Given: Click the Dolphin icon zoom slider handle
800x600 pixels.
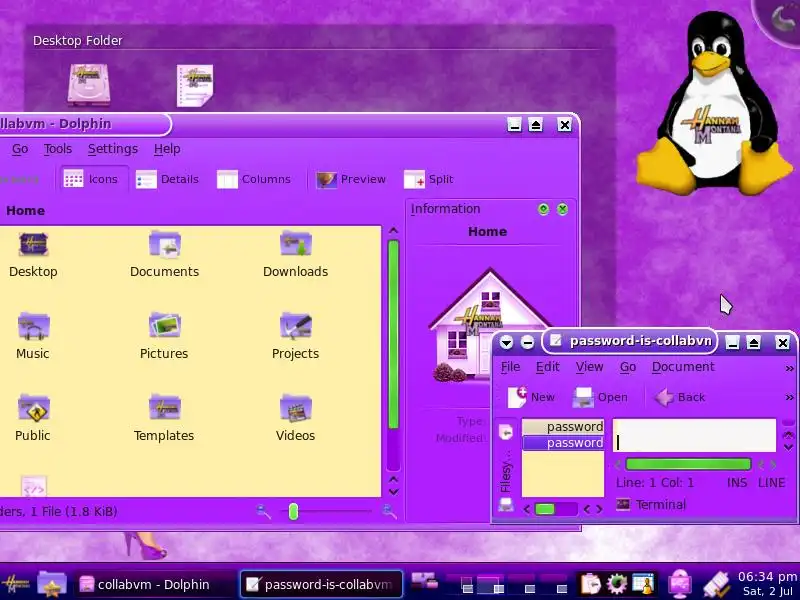Looking at the screenshot, I should [293, 511].
